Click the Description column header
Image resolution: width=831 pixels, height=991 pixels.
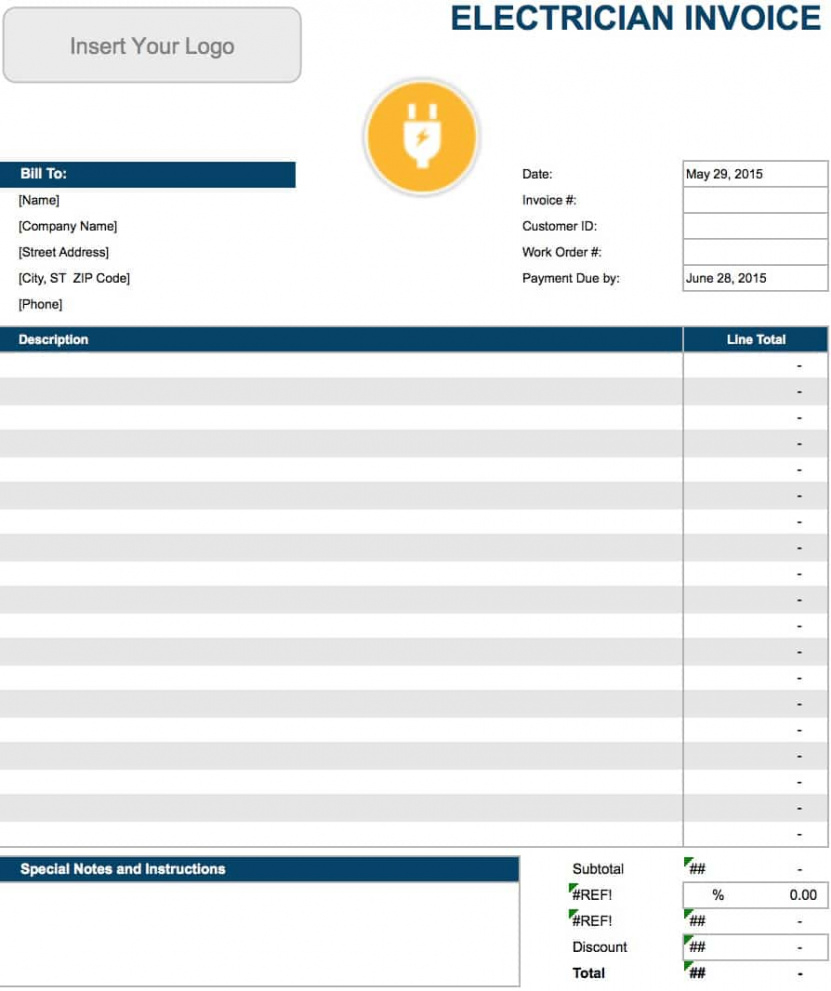341,339
